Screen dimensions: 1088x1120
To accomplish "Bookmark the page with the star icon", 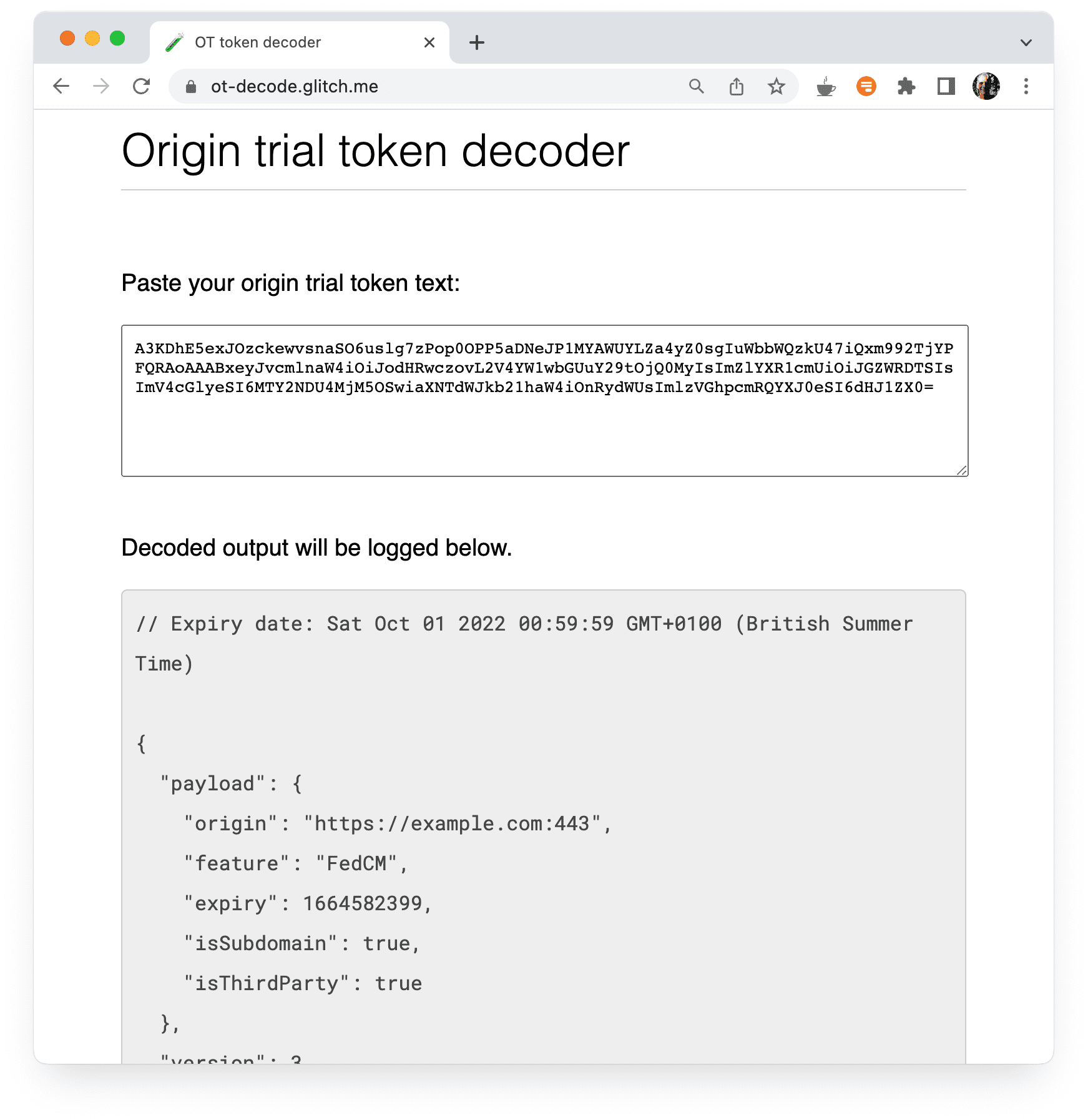I will point(777,86).
